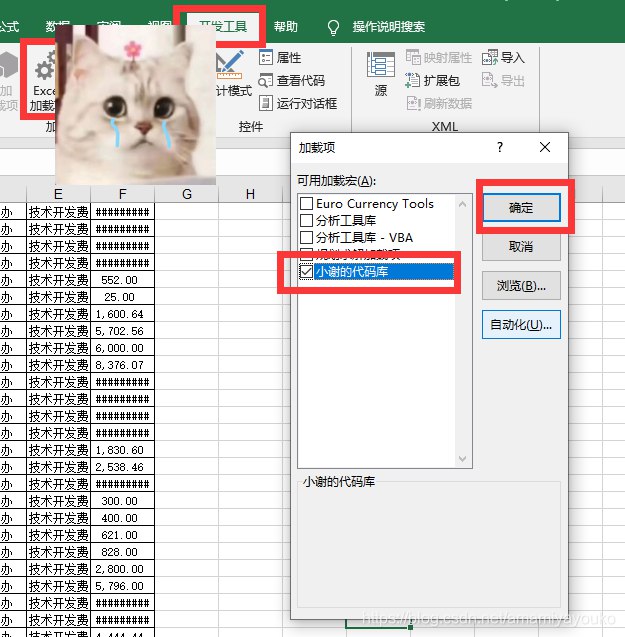Click 刷新数据 (Refresh Data)
625x637 pixels.
(x=439, y=104)
